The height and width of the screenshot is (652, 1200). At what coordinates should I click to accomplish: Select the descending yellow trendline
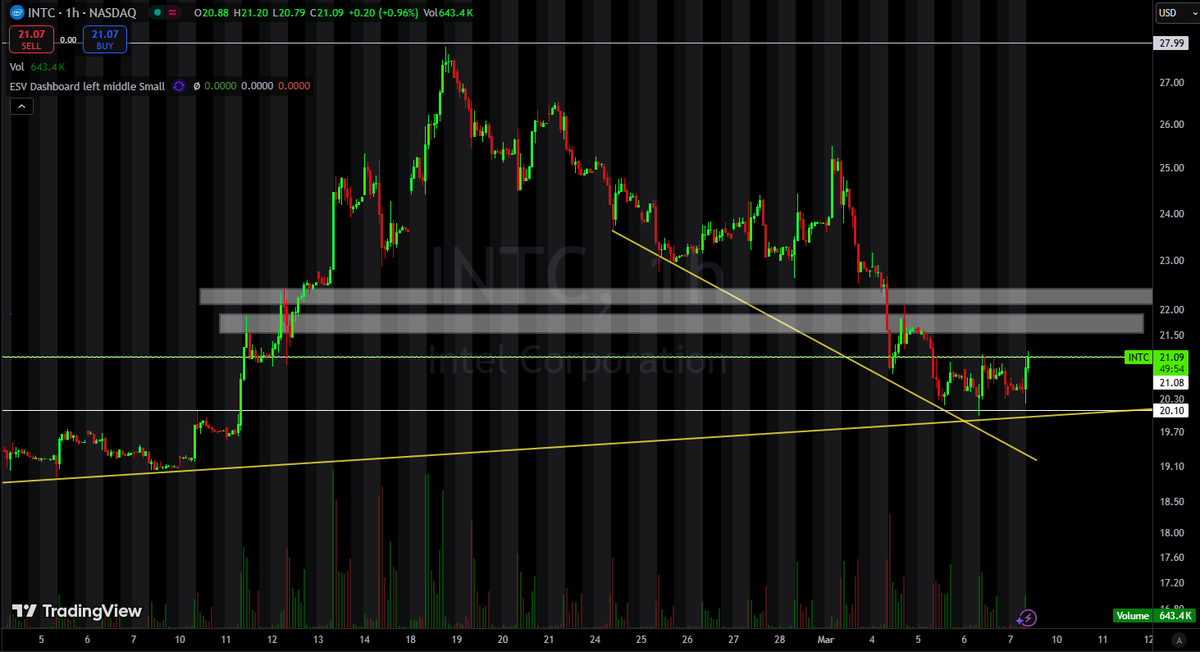click(824, 345)
